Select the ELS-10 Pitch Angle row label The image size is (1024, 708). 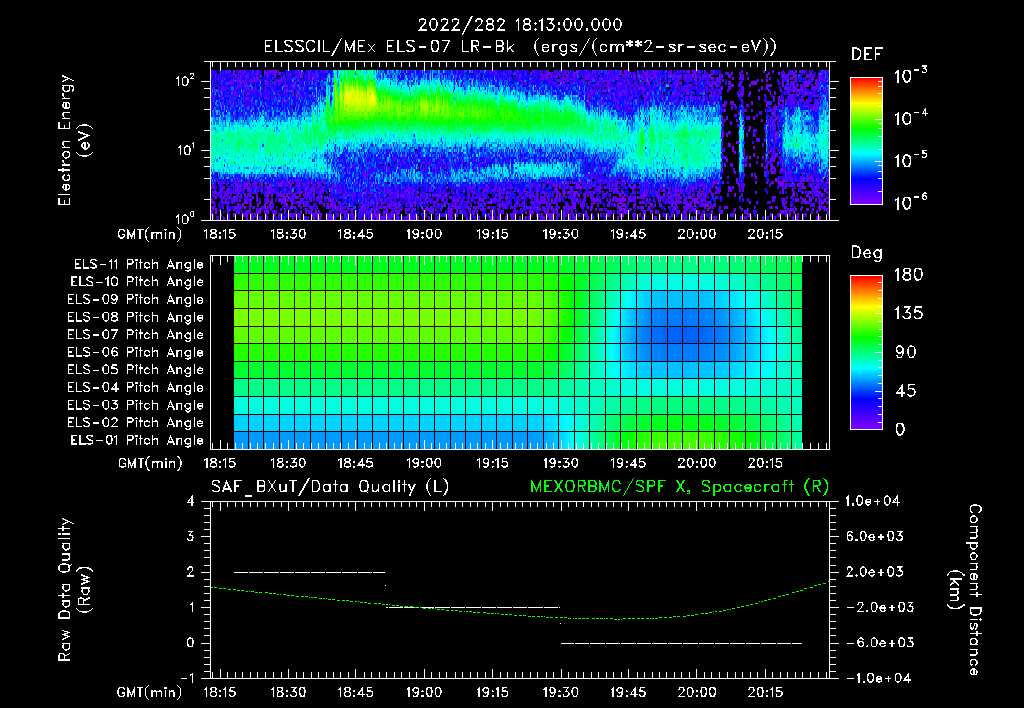pyautogui.click(x=137, y=282)
